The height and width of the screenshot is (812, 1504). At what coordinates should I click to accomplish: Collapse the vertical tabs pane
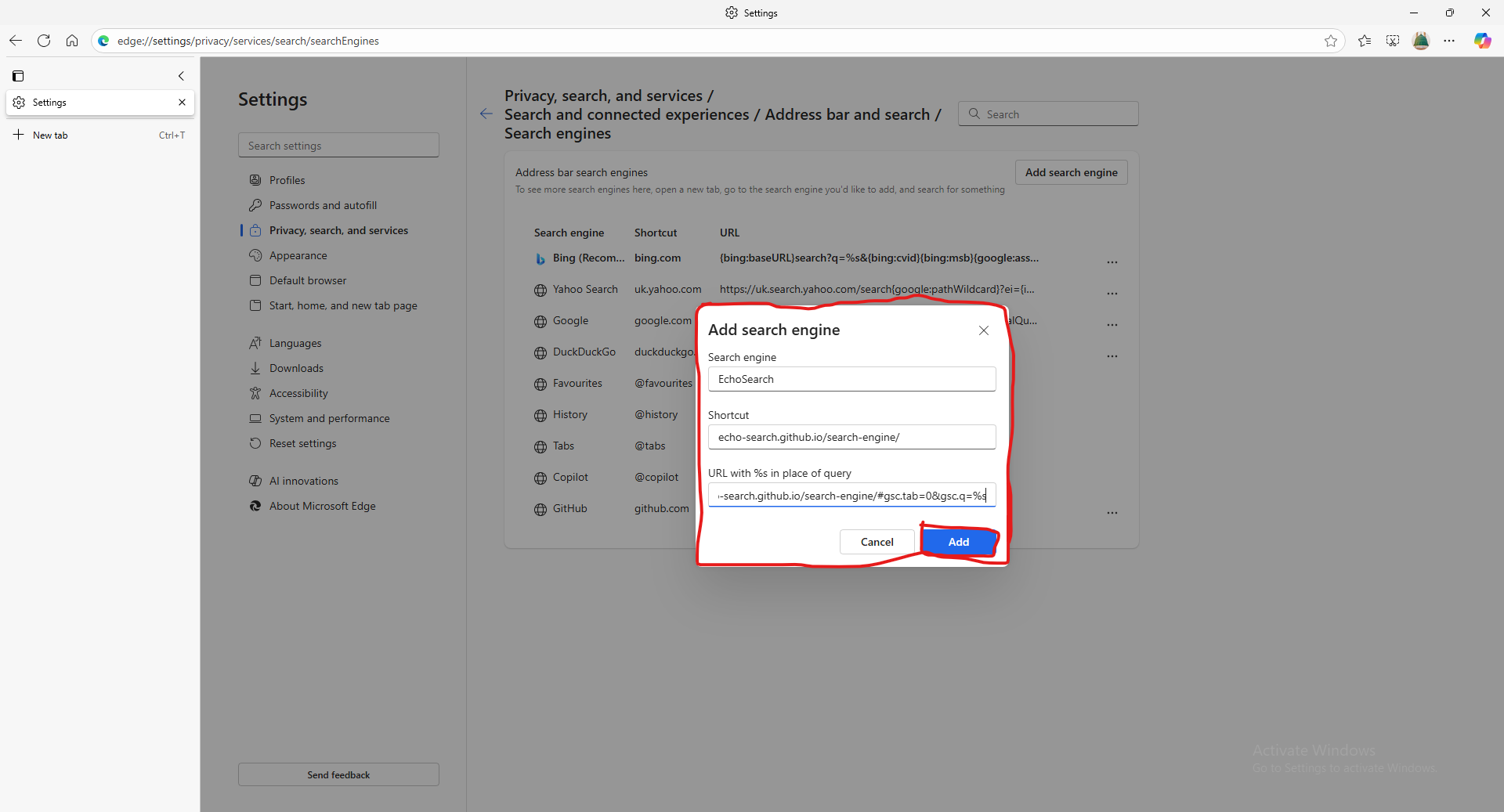coord(181,76)
